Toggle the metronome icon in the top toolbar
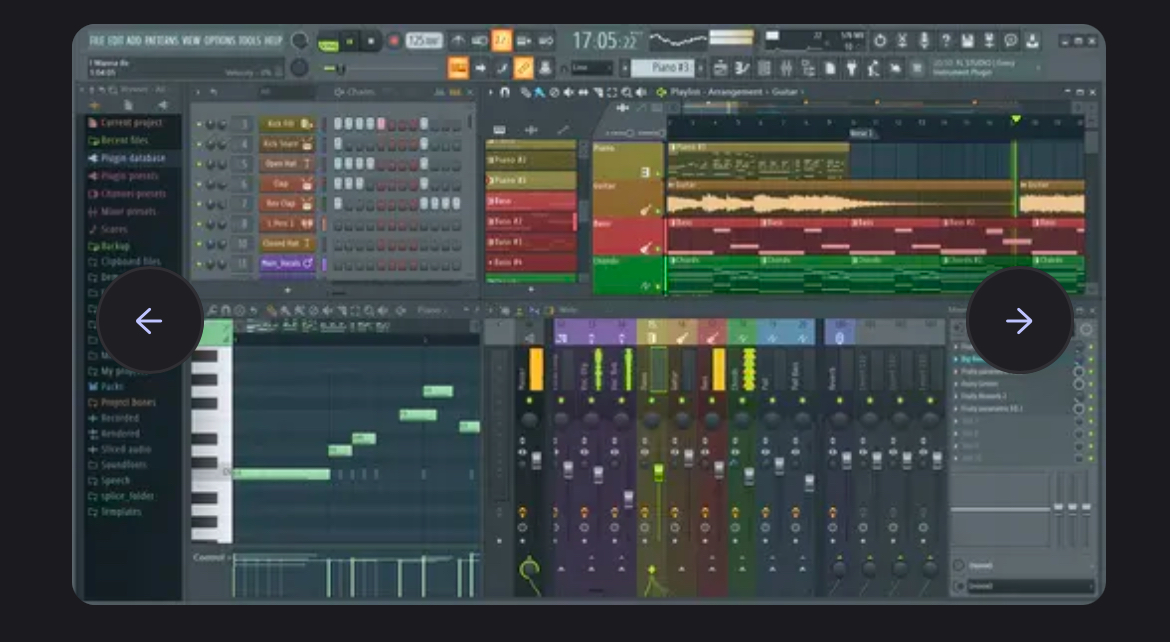 pos(458,40)
